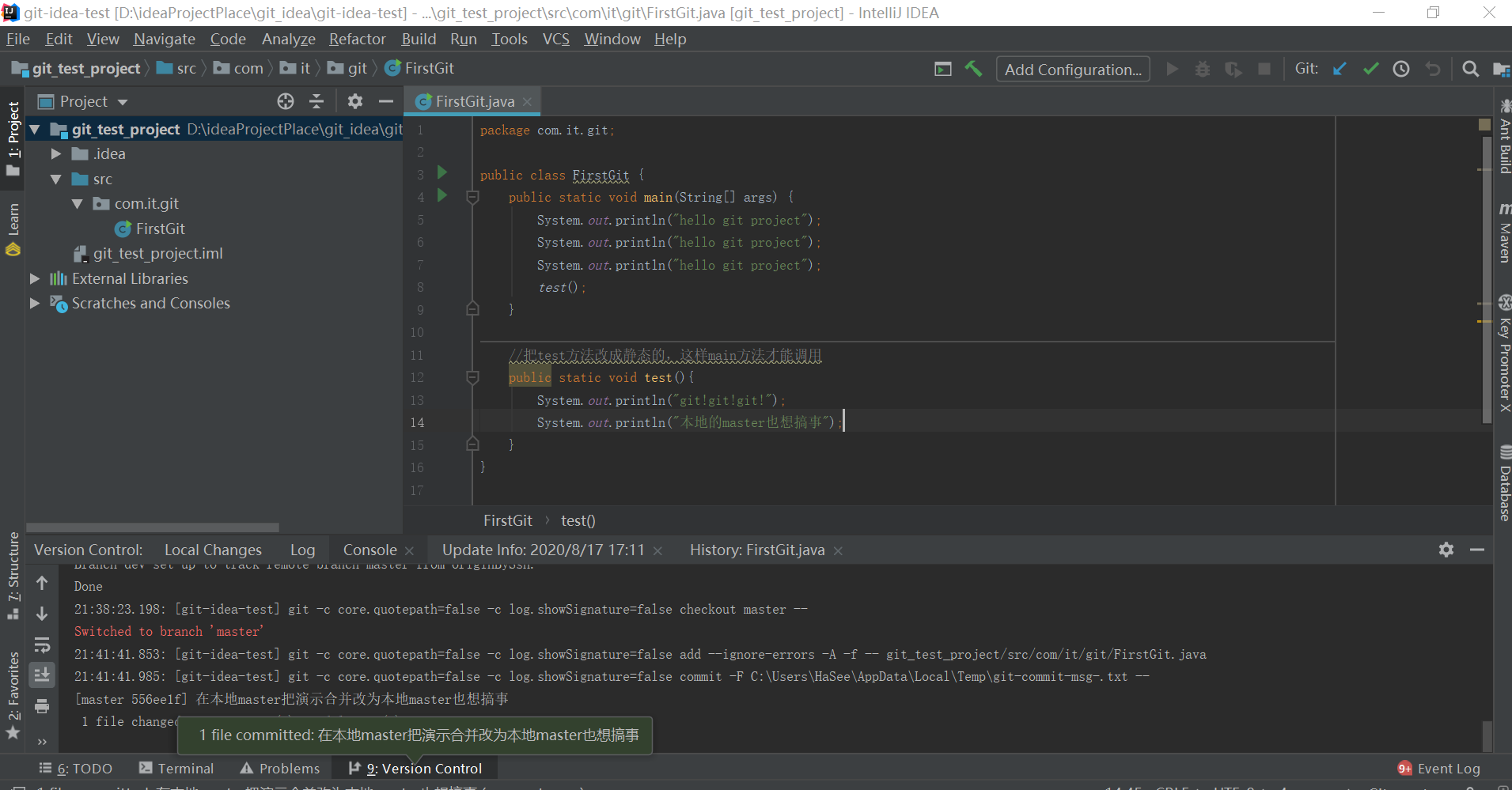1512x790 pixels.
Task: Click the Run green play toolbar icon
Action: click(x=1173, y=69)
